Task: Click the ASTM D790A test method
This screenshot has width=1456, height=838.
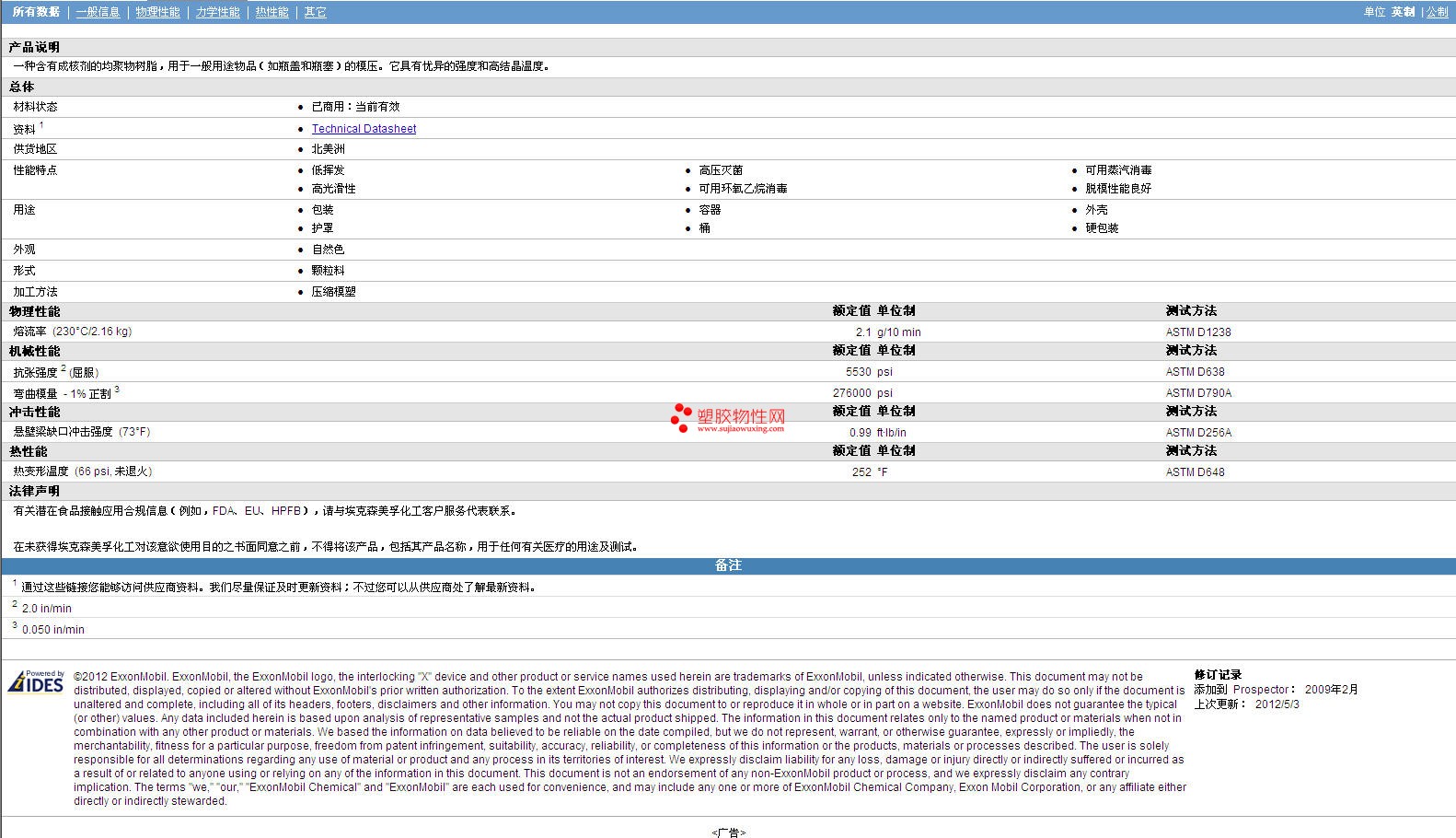Action: coord(1198,393)
